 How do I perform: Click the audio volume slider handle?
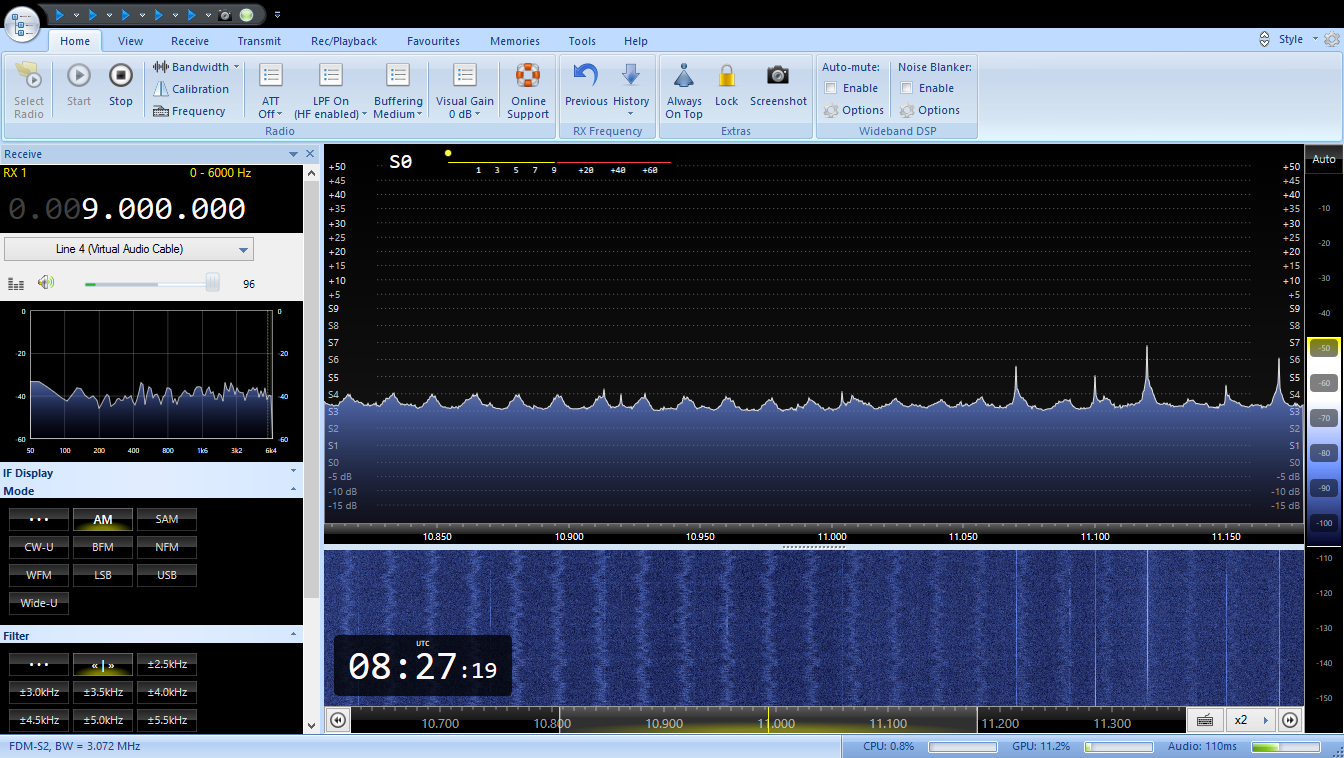click(x=212, y=283)
